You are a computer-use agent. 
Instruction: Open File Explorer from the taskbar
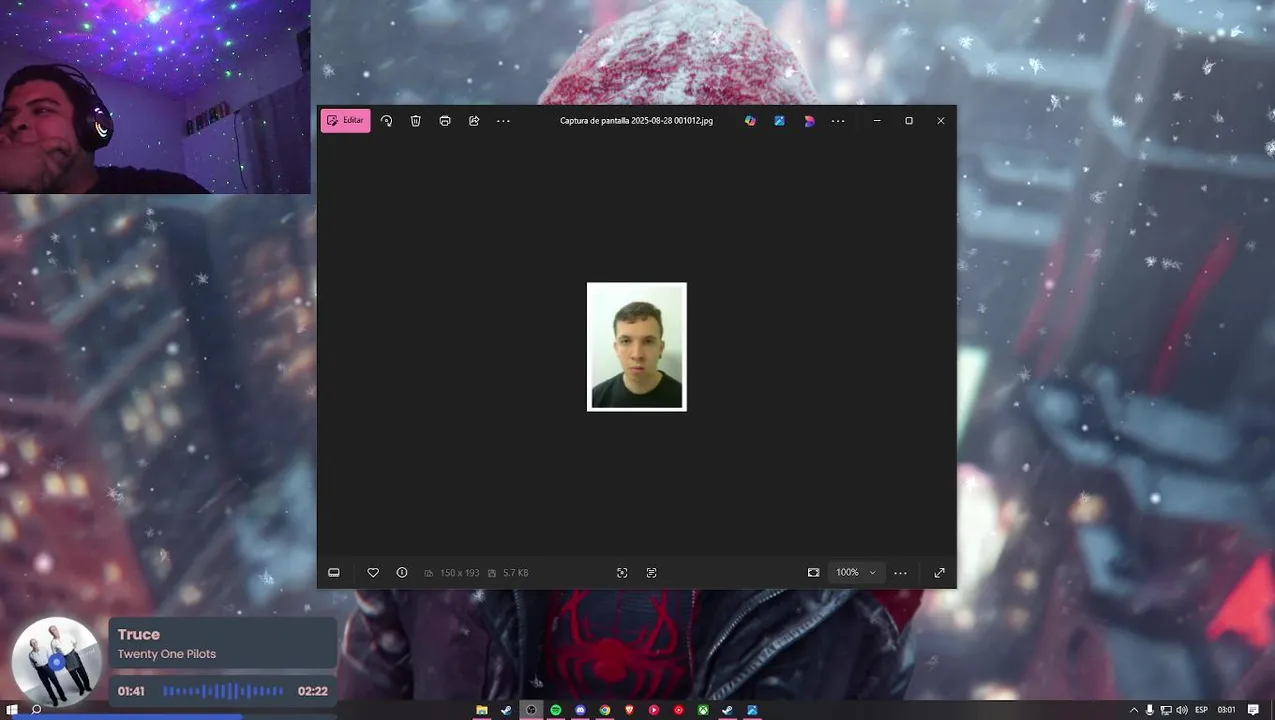point(482,710)
